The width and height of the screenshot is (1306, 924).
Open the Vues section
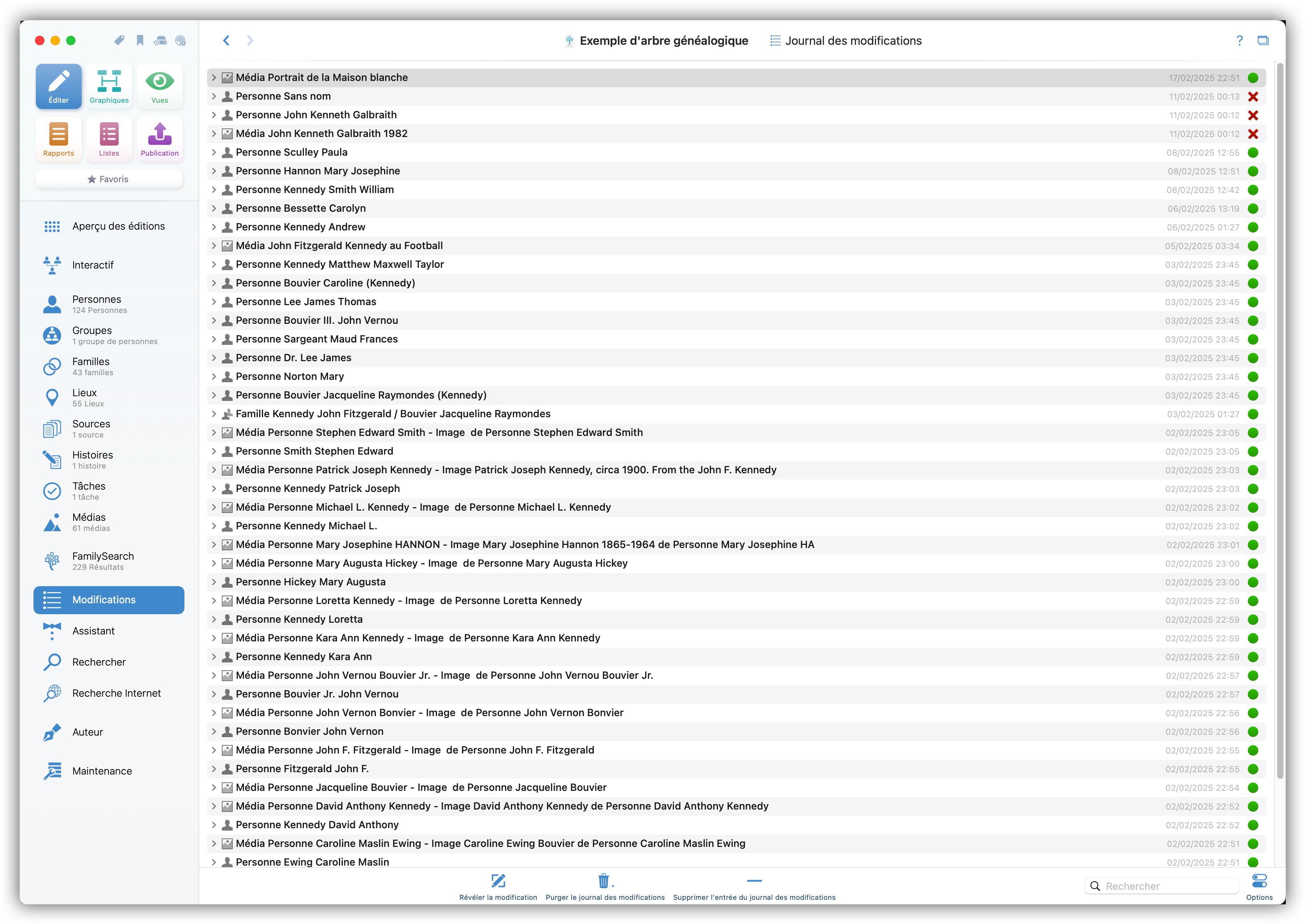pyautogui.click(x=160, y=86)
